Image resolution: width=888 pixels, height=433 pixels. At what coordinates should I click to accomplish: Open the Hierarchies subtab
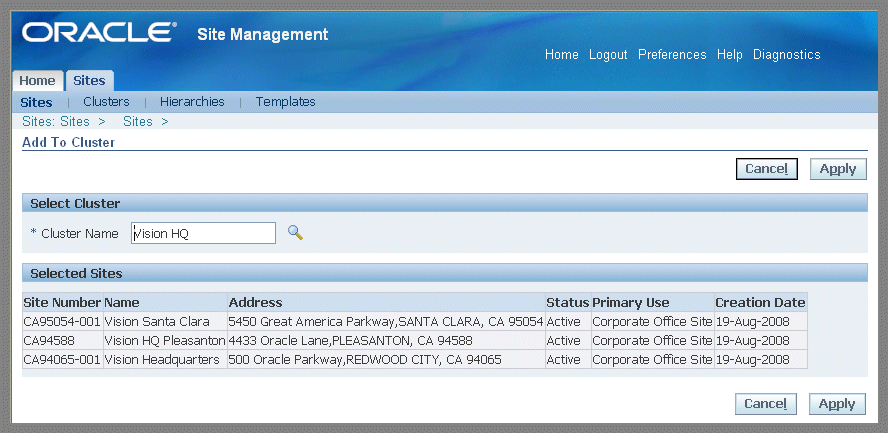[192, 102]
